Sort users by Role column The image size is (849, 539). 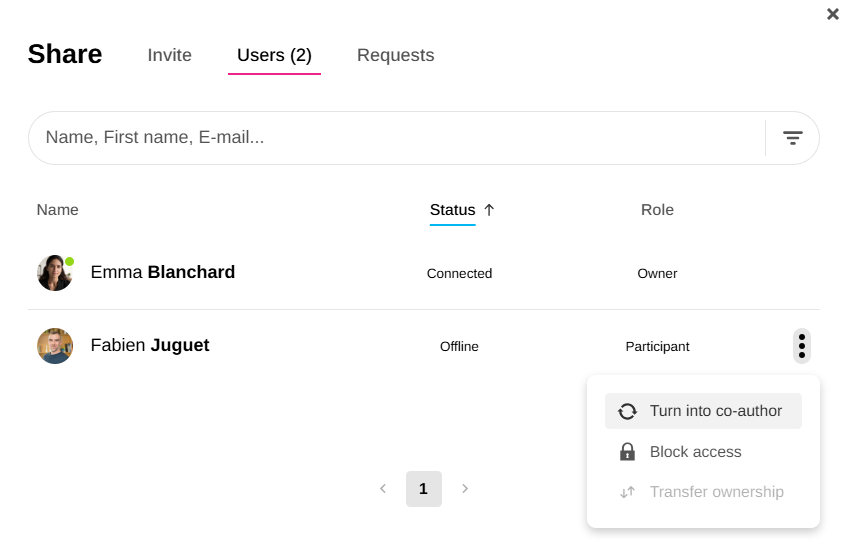(657, 210)
